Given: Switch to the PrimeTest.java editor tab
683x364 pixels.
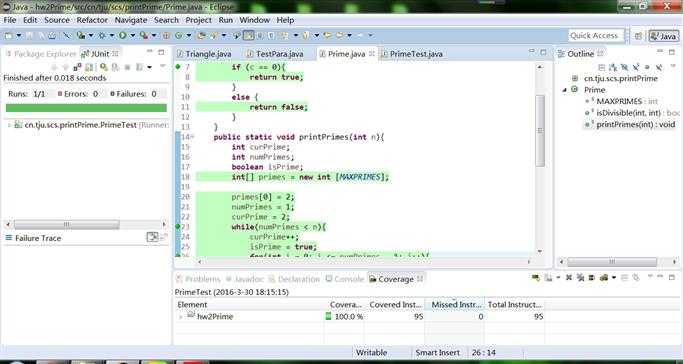Looking at the screenshot, I should 412,54.
